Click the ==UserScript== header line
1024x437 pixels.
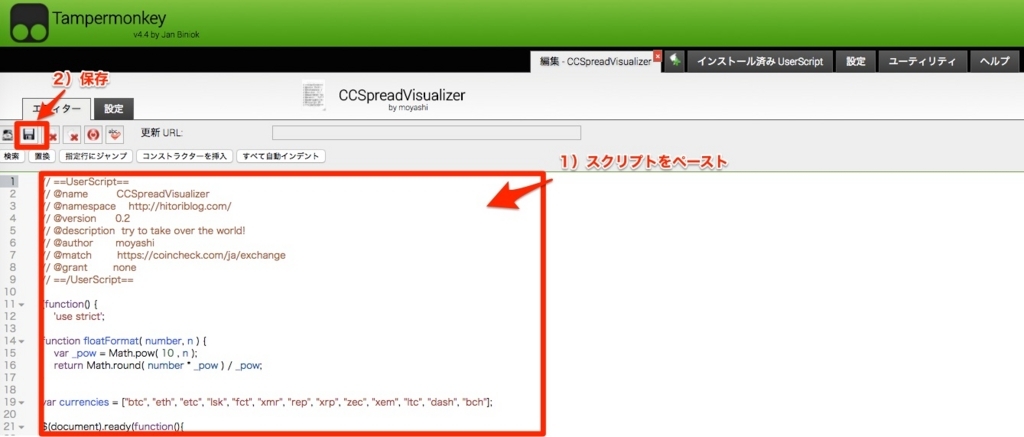point(86,181)
